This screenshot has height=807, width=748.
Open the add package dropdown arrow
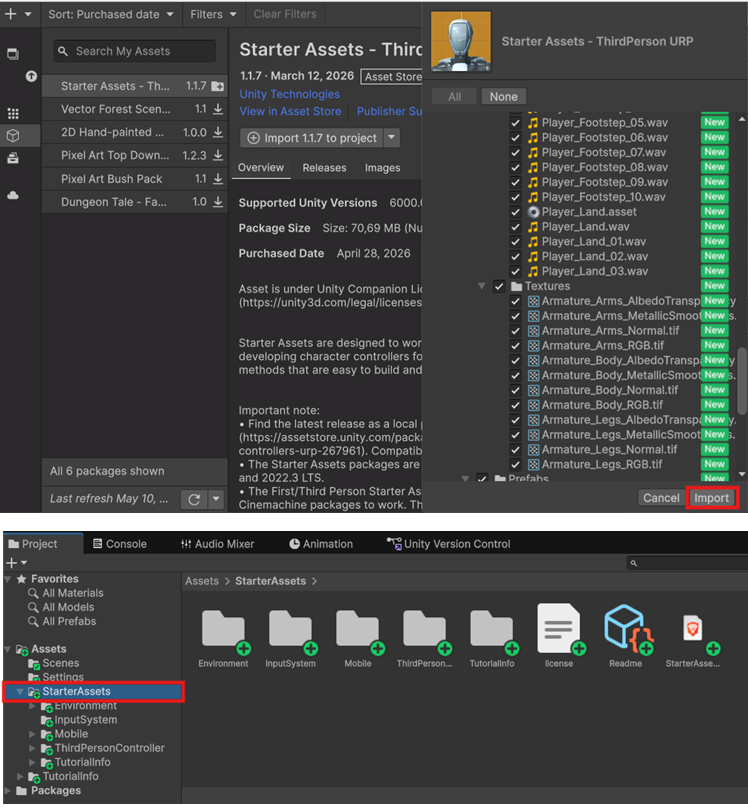[28, 14]
